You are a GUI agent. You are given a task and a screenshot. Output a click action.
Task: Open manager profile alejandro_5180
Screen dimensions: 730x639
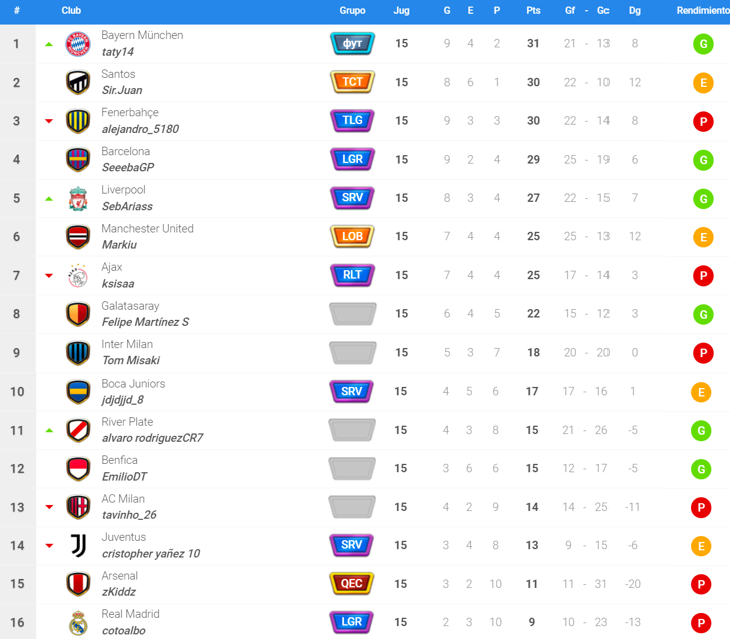140,129
